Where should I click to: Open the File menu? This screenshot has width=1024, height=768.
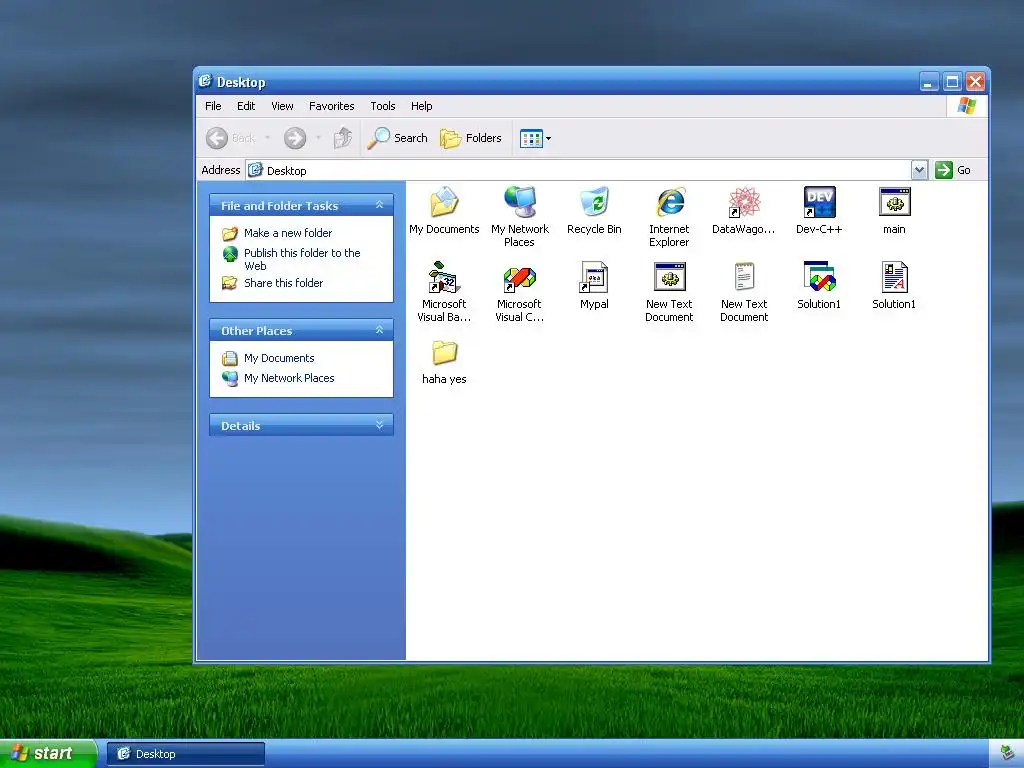(x=213, y=106)
